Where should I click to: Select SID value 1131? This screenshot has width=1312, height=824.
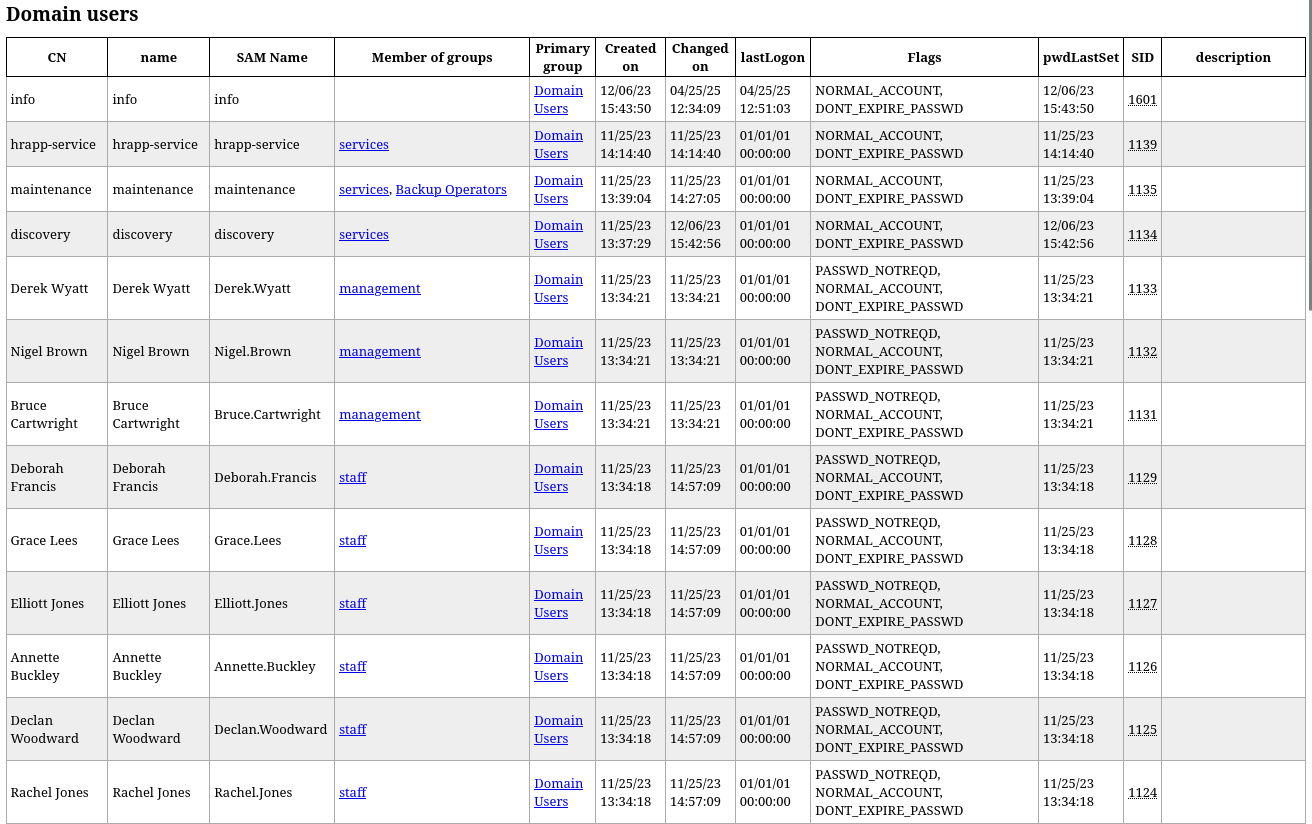point(1142,414)
